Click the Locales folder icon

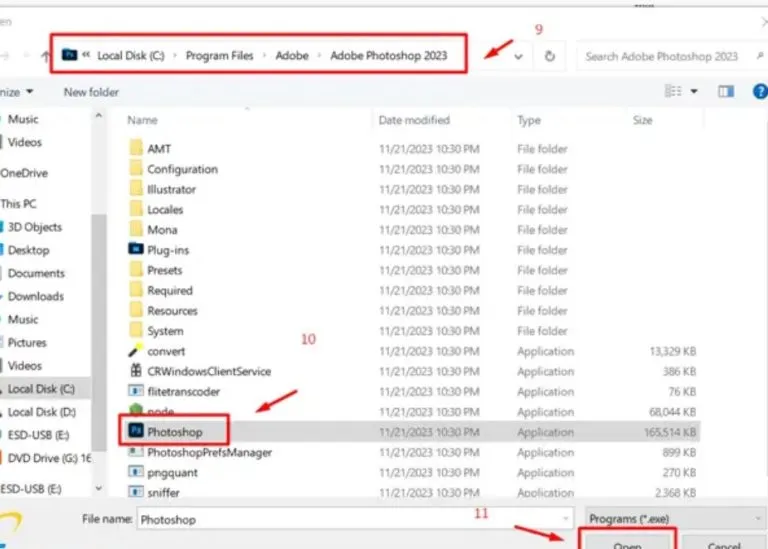point(136,209)
